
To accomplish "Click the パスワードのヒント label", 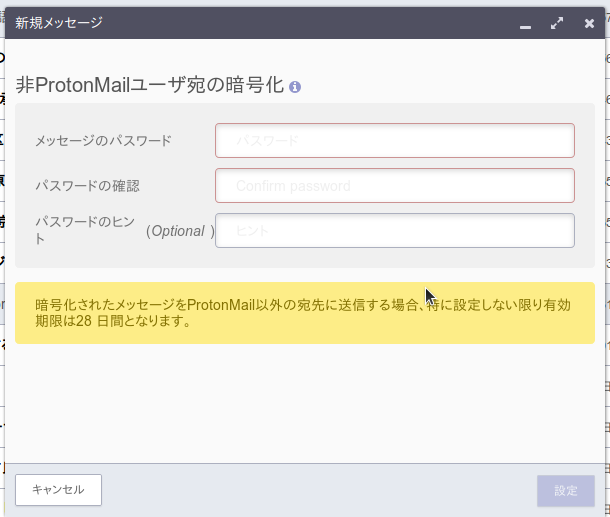I will [85, 230].
